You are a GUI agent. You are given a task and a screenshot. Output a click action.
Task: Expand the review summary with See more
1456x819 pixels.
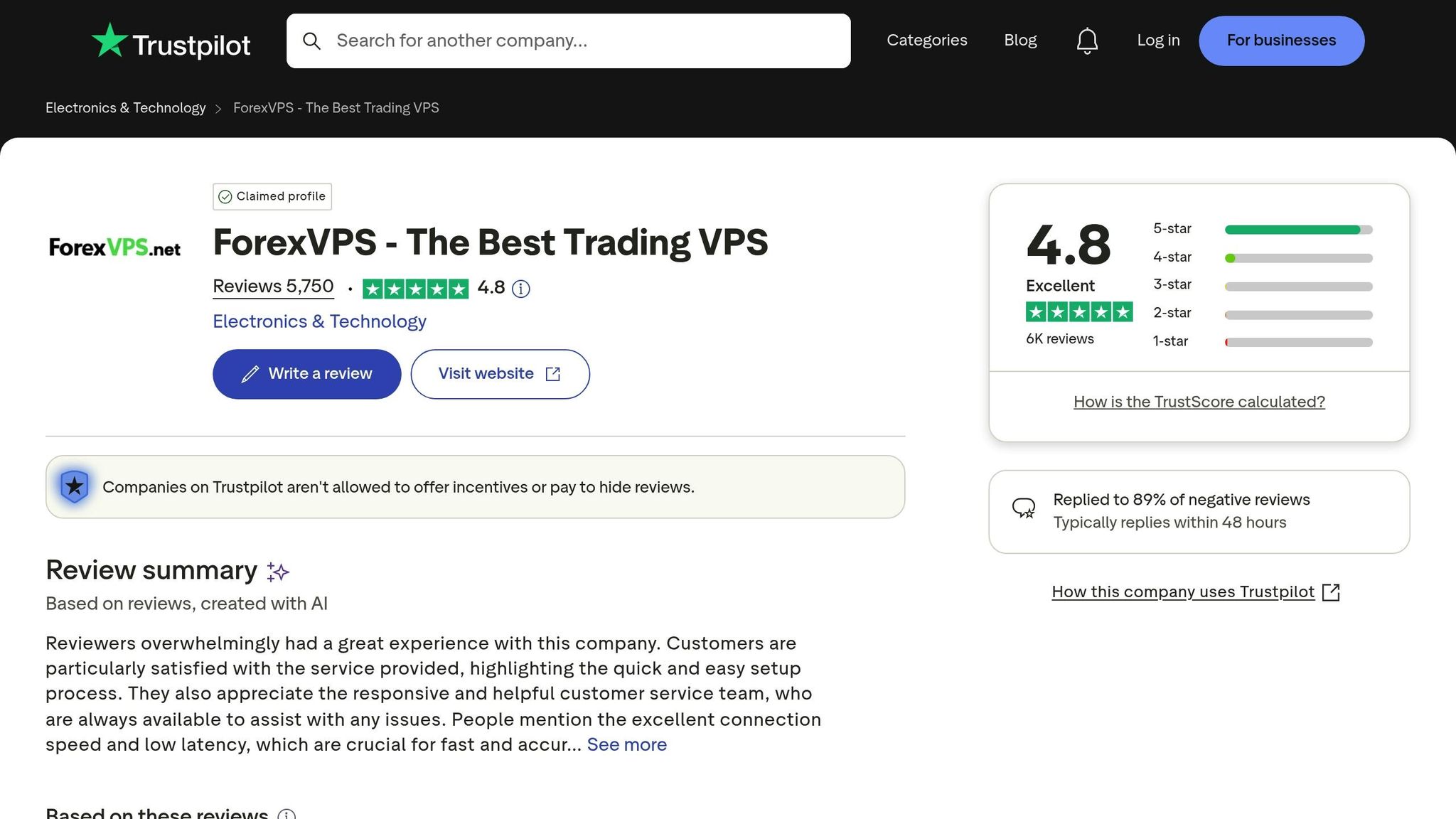pos(626,744)
